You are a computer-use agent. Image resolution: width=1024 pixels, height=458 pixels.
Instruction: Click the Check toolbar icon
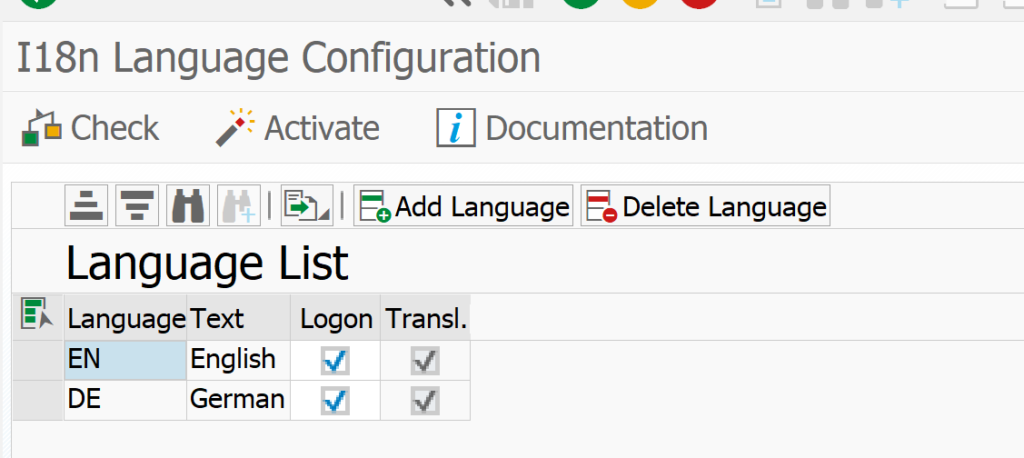click(42, 128)
